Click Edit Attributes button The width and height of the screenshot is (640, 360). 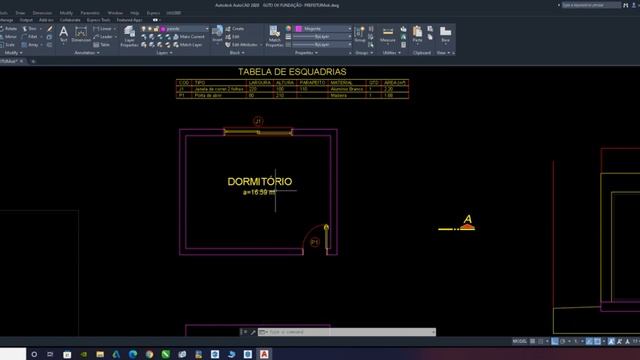(242, 45)
